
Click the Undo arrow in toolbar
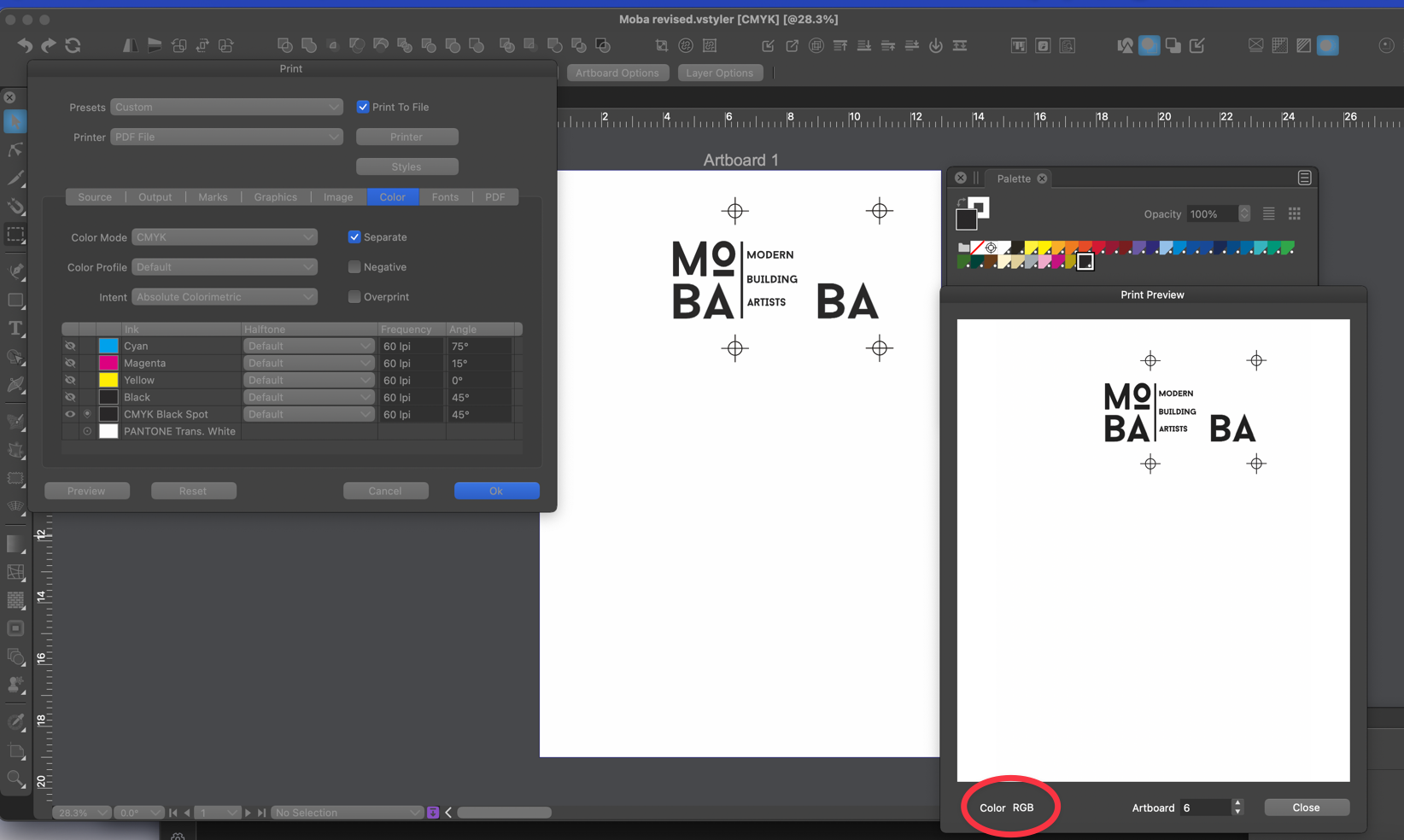click(x=25, y=45)
